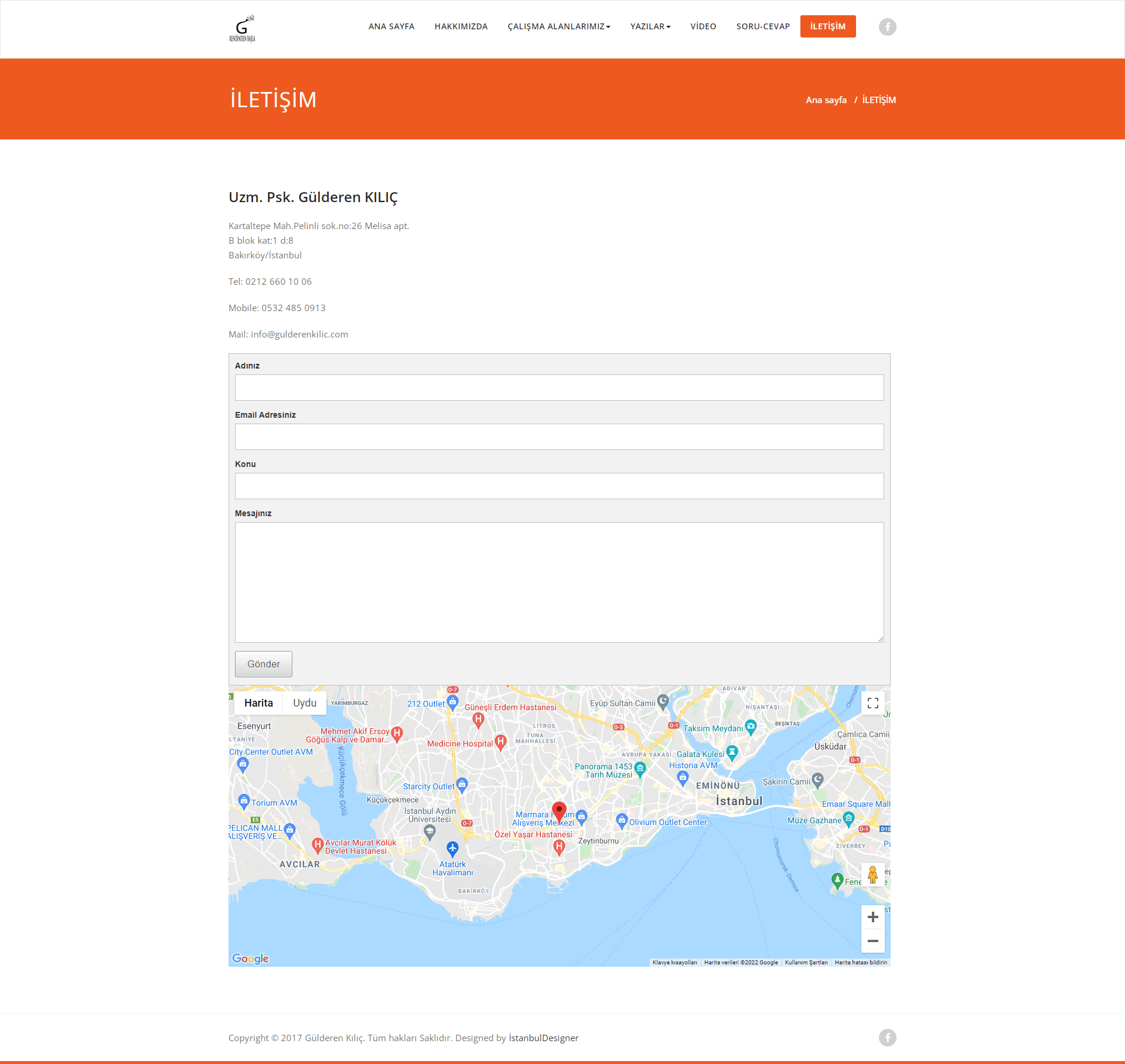Click the Mehmet Akif Ersoy hospital marker
The height and width of the screenshot is (1064, 1125).
(x=397, y=734)
